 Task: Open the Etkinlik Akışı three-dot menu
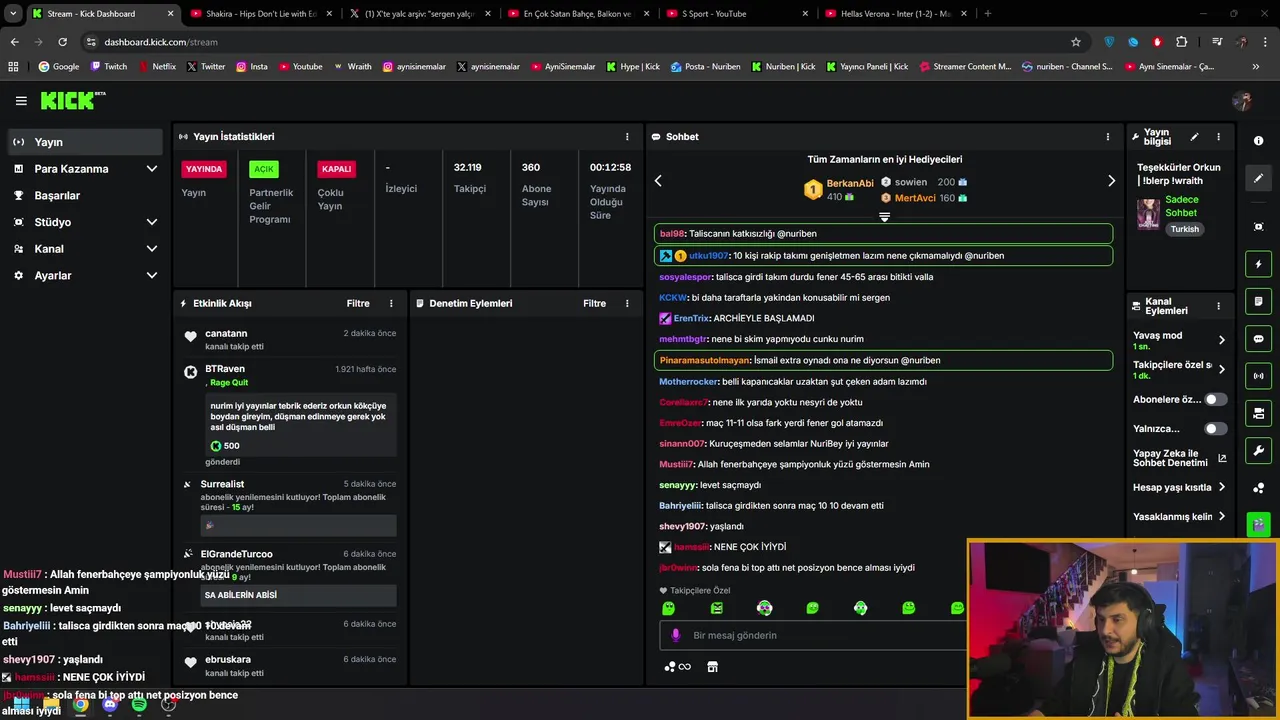(391, 303)
